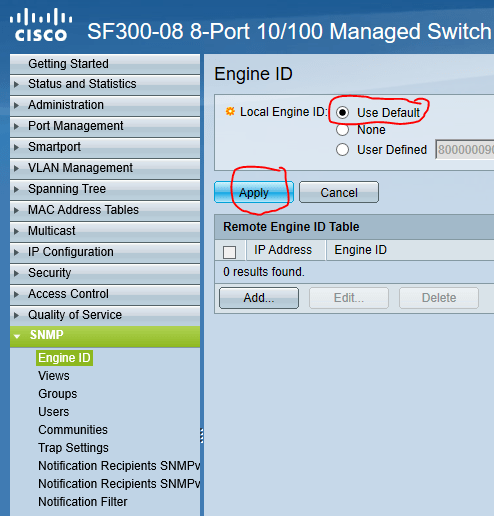Screen dimensions: 494x516
Task: Click the Apply button
Action: (254, 192)
